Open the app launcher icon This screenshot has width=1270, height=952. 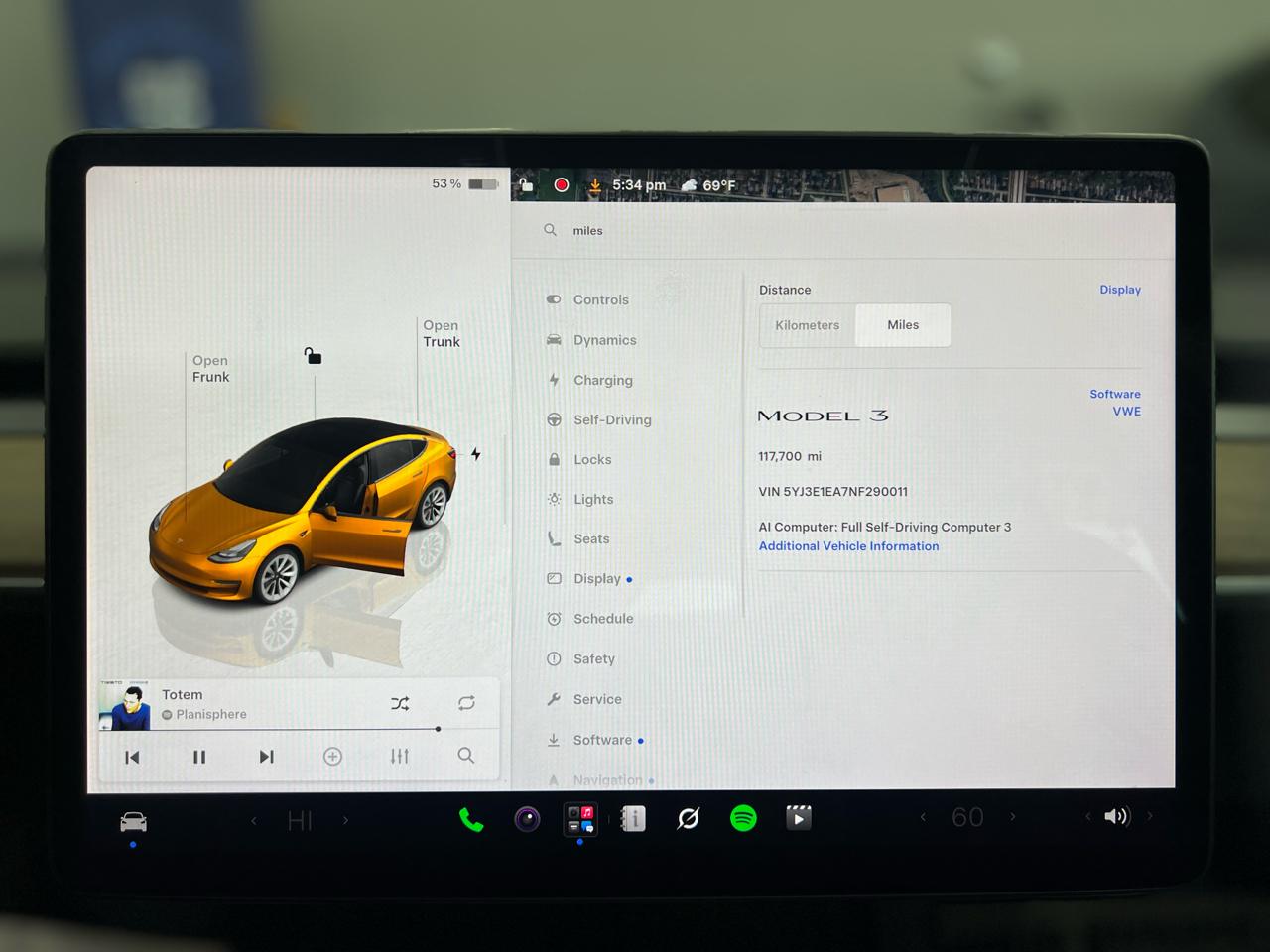coord(580,819)
